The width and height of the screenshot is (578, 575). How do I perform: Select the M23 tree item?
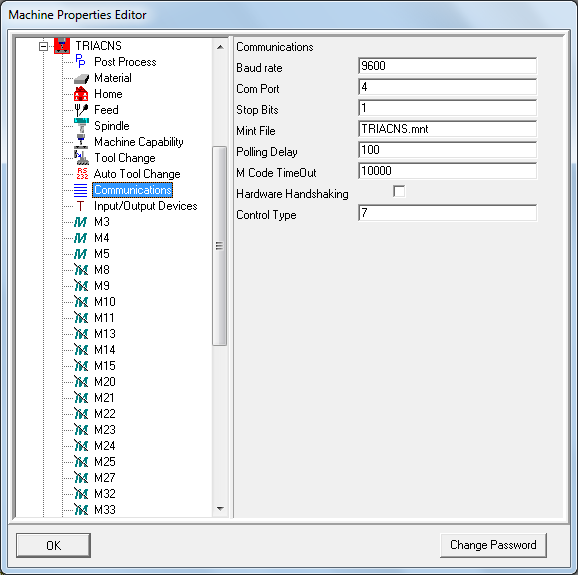point(105,430)
